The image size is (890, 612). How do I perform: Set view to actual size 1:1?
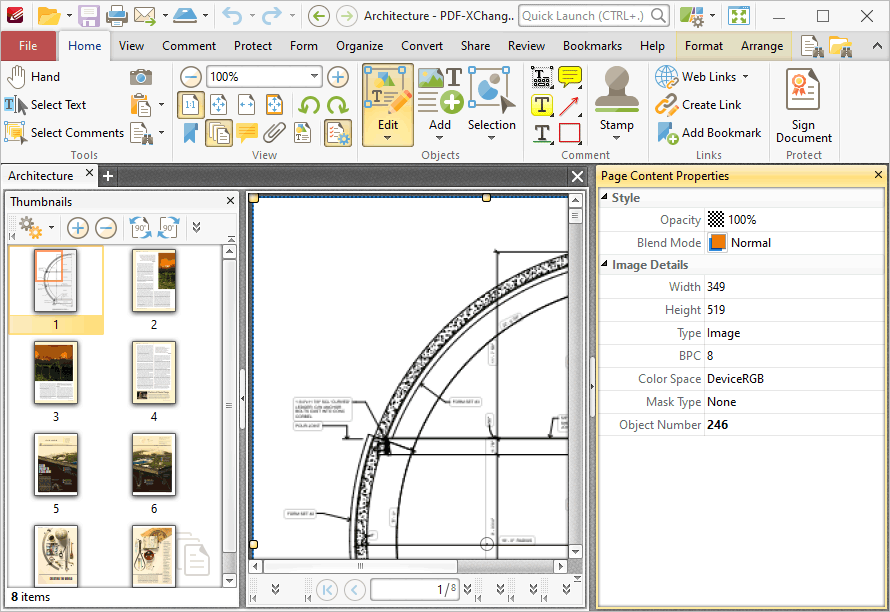click(x=191, y=105)
